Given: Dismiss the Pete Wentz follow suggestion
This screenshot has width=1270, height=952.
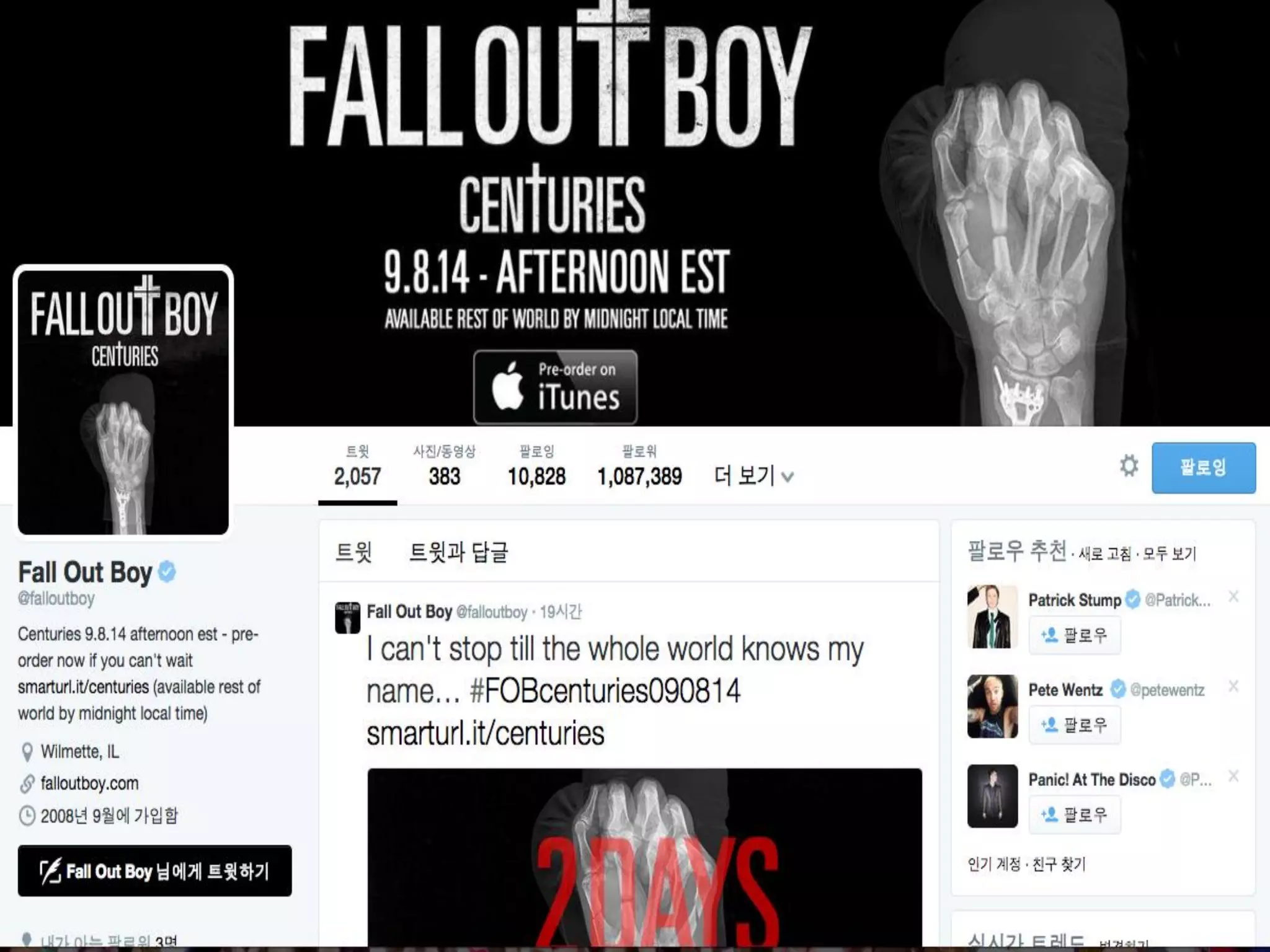Looking at the screenshot, I should pyautogui.click(x=1233, y=686).
